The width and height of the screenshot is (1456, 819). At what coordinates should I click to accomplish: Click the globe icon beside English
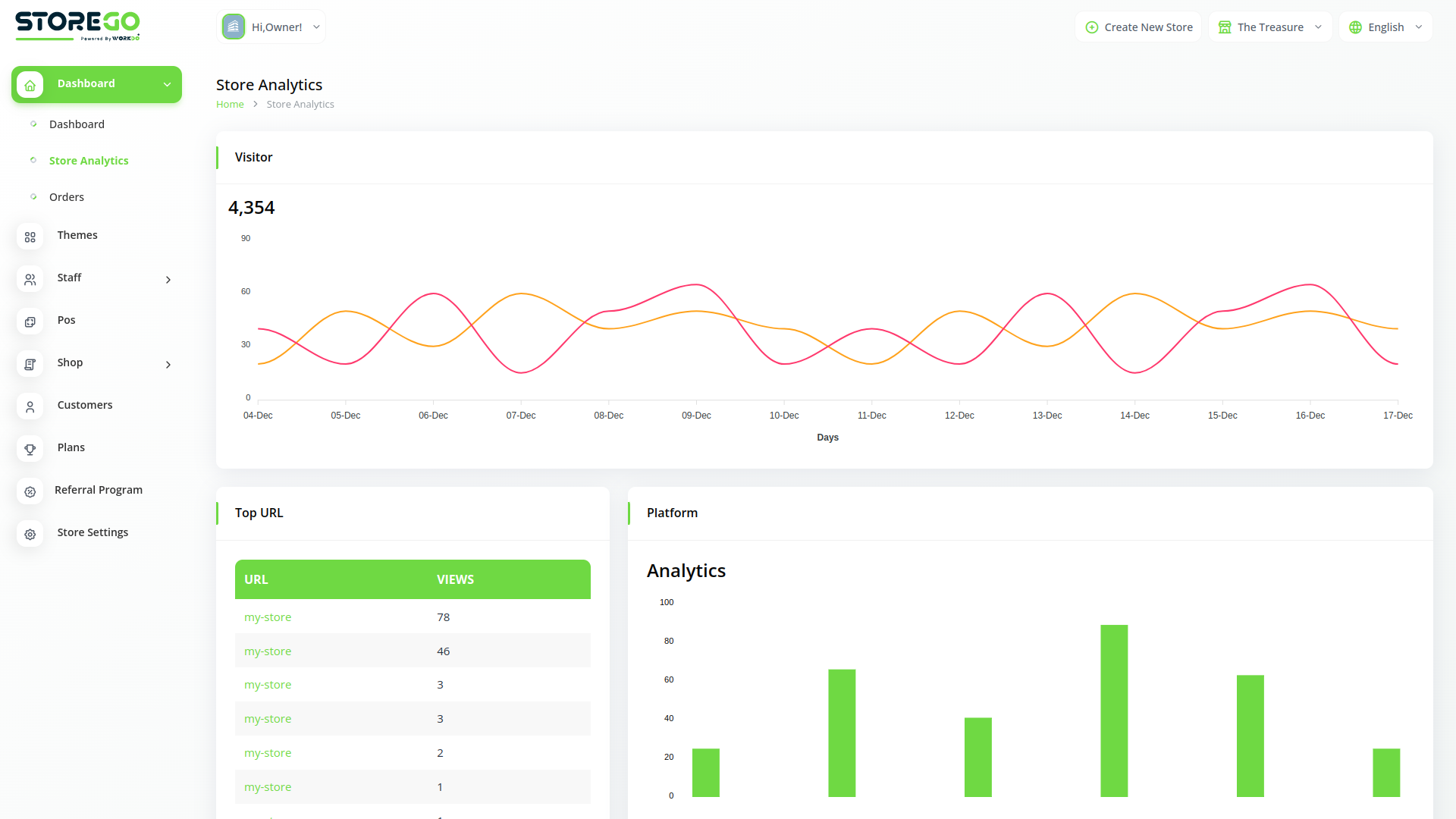(1355, 27)
